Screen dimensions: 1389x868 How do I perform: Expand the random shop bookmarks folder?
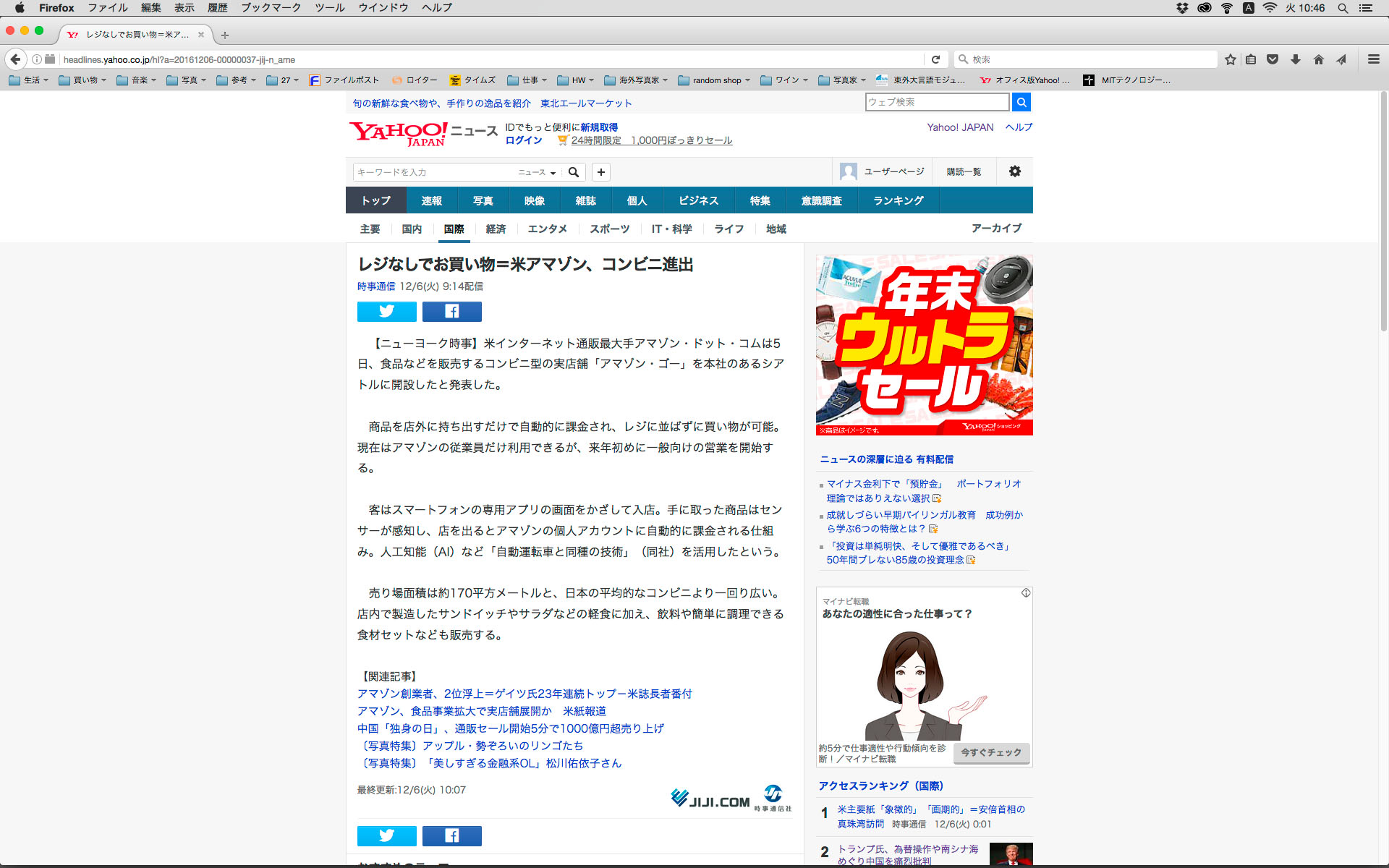(x=715, y=80)
